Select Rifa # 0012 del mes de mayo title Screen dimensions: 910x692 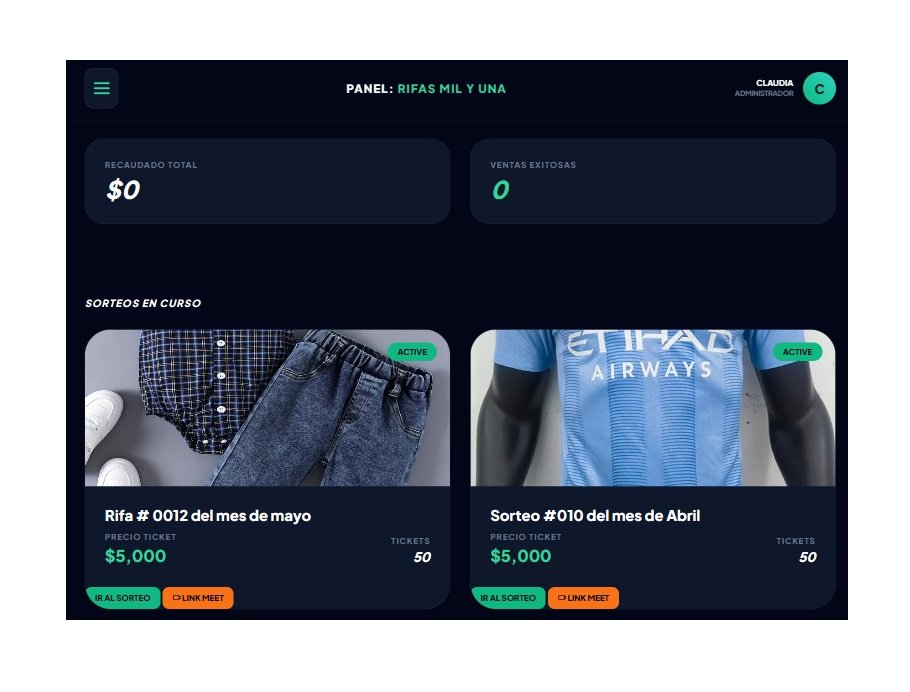208,516
